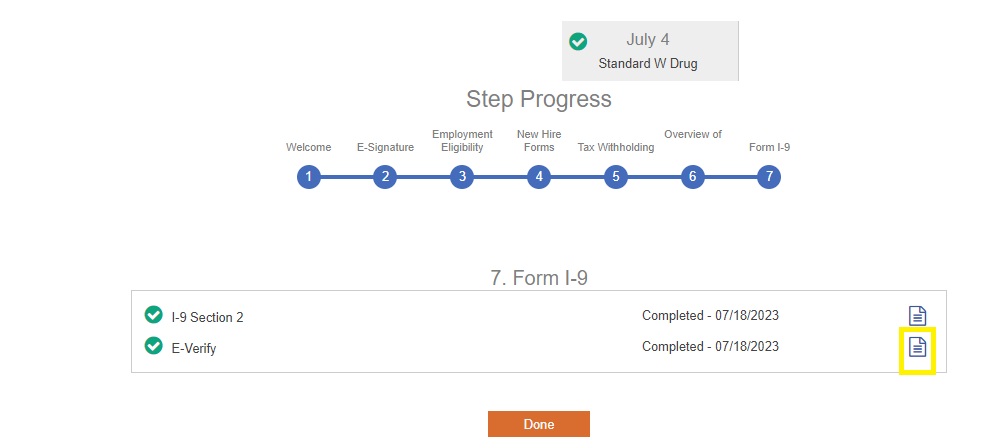Open step 5 Tax Withholding circle

tap(616, 177)
